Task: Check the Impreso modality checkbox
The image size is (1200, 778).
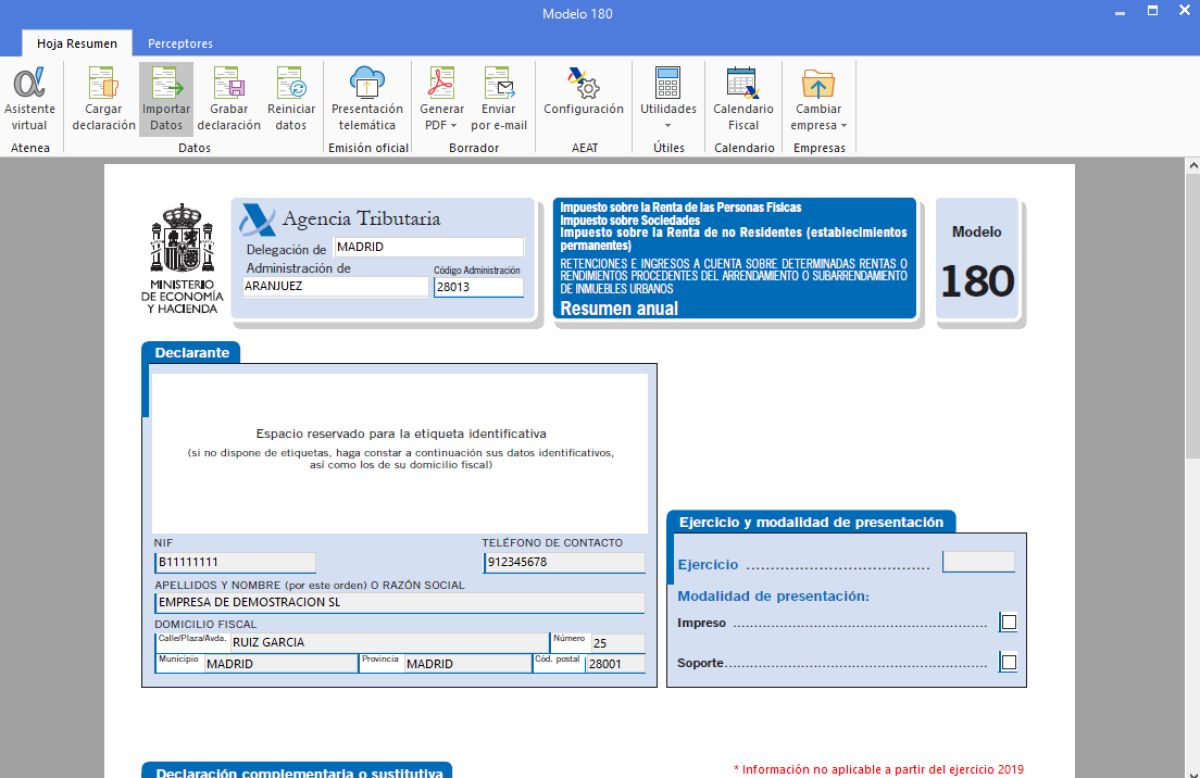Action: tap(1008, 623)
